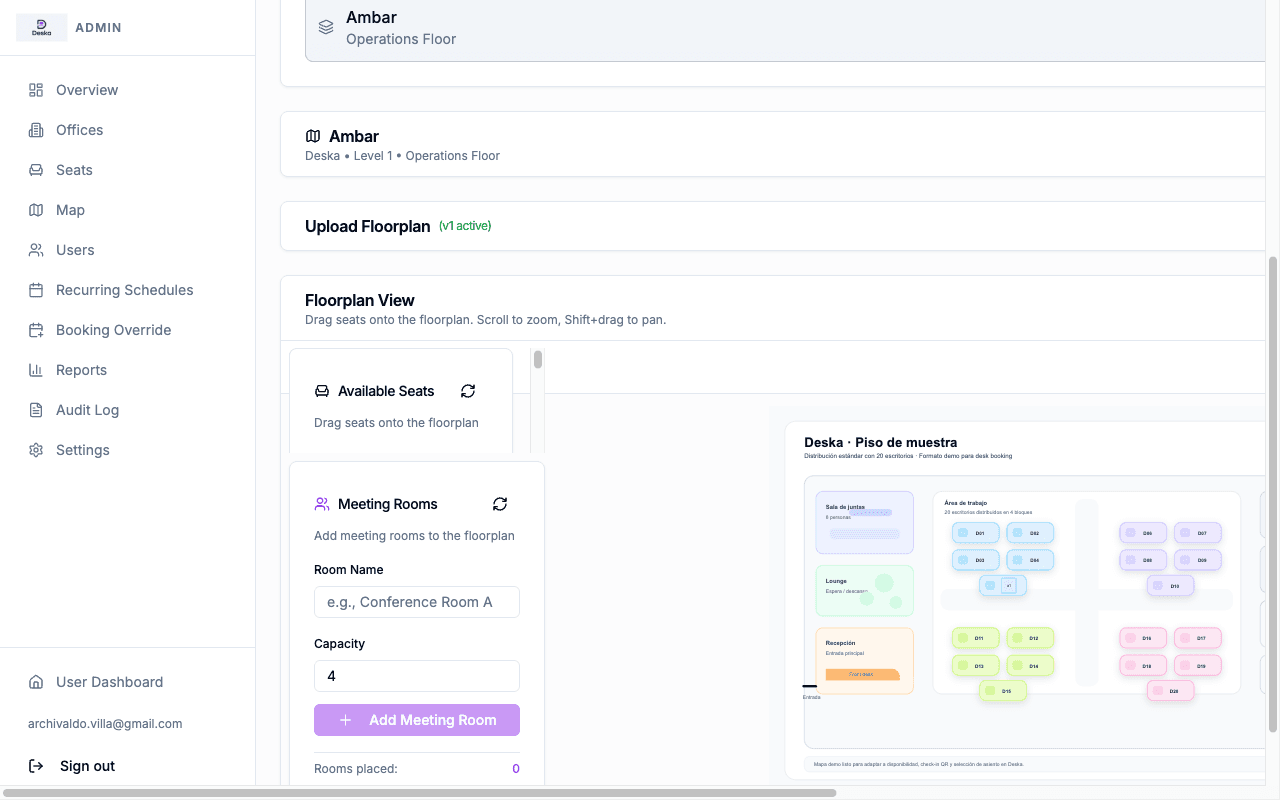Click the Overview grid icon in sidebar
The width and height of the screenshot is (1280, 800).
click(36, 90)
